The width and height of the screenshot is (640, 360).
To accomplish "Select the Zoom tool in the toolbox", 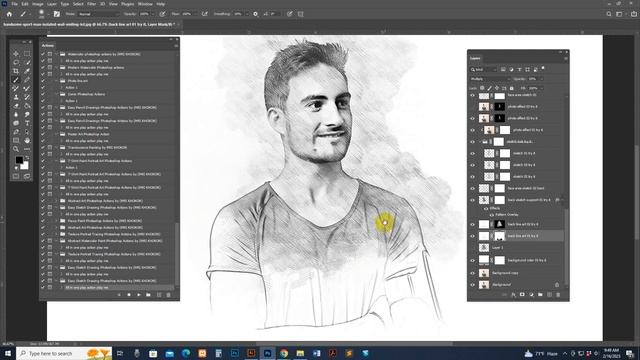I will (x=16, y=149).
